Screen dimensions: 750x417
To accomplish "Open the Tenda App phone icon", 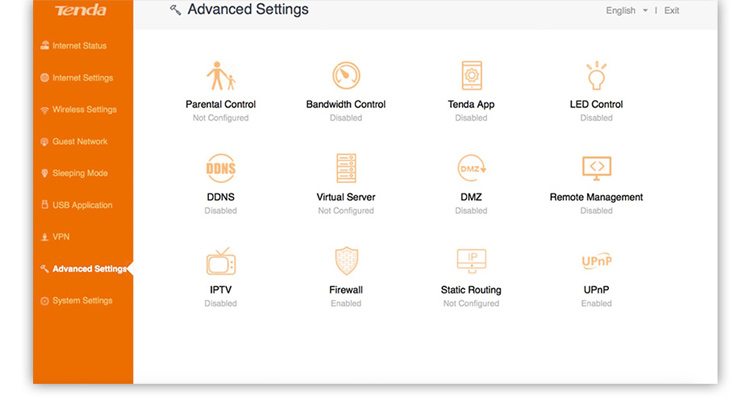I will pyautogui.click(x=471, y=76).
